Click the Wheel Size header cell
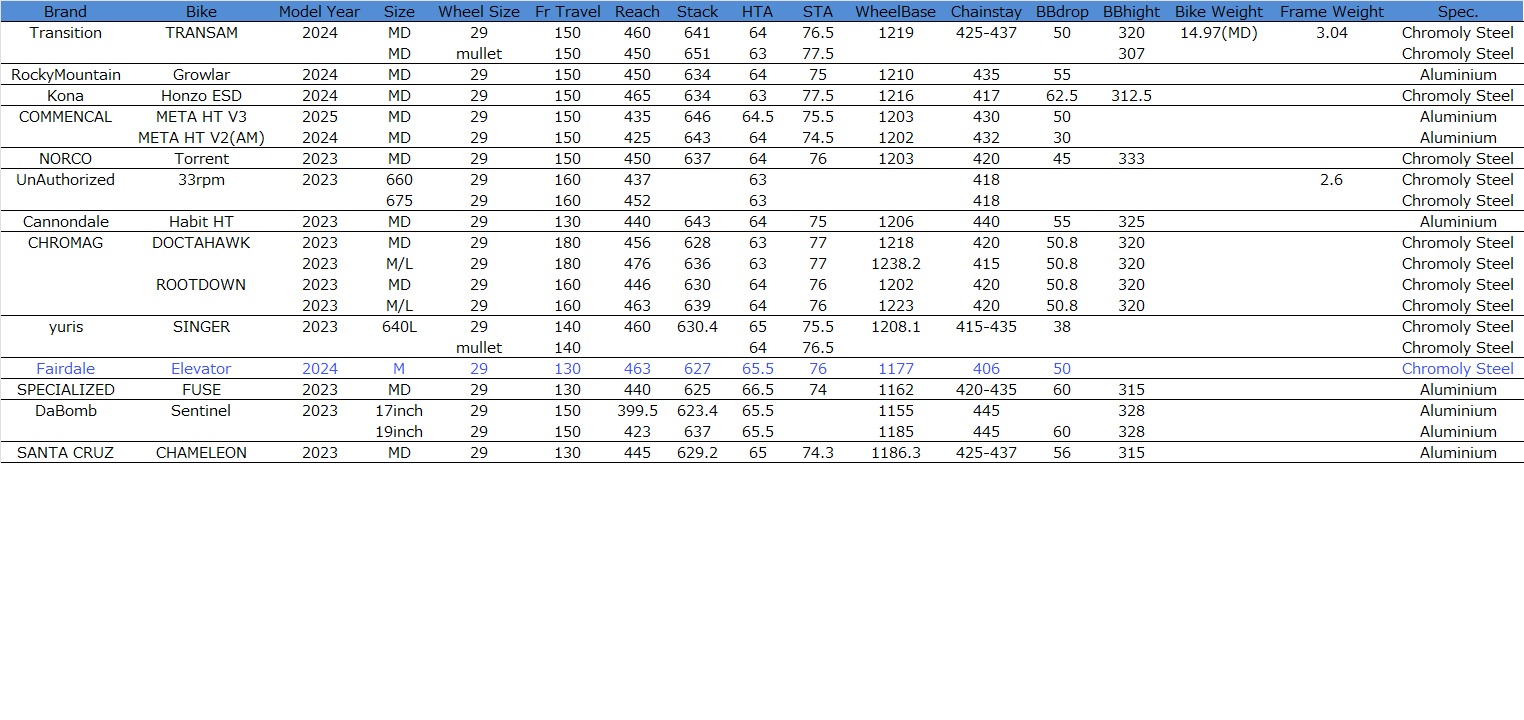Image resolution: width=1524 pixels, height=720 pixels. coord(479,12)
